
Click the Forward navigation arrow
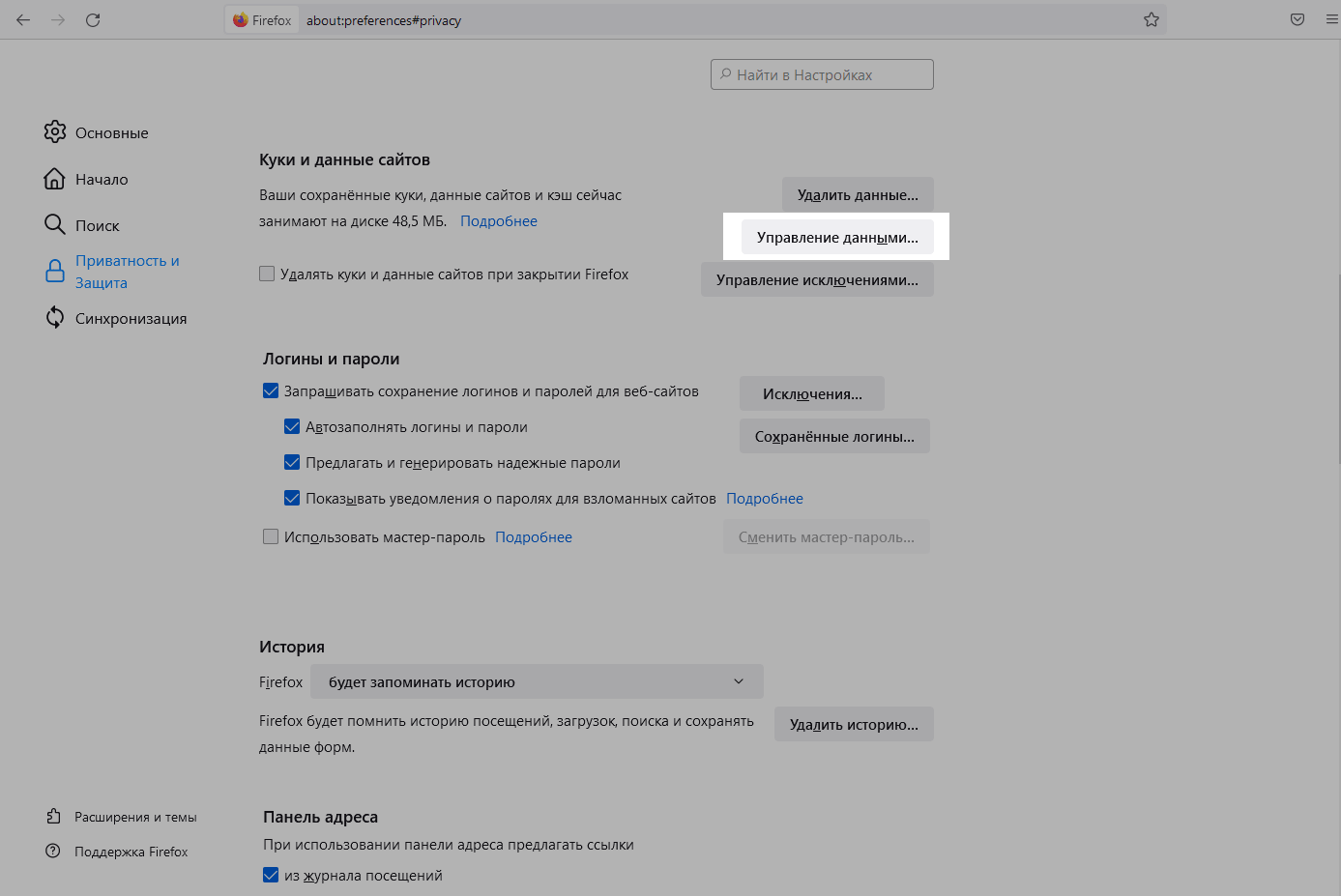pyautogui.click(x=58, y=19)
